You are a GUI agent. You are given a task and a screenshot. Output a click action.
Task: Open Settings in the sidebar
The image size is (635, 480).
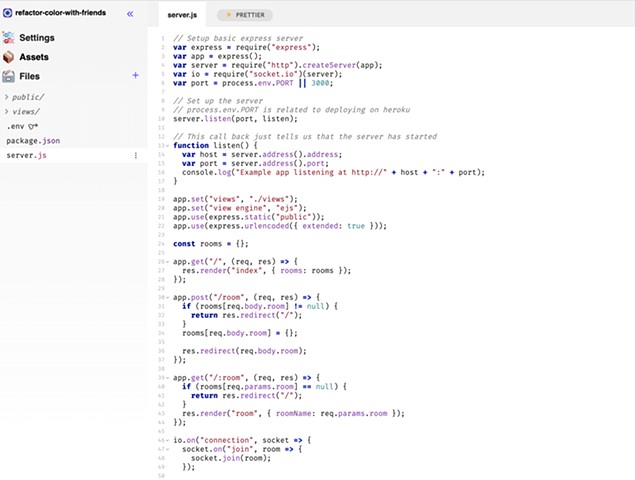click(36, 38)
